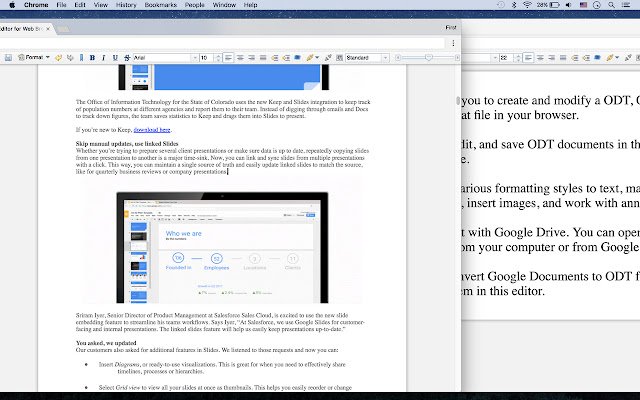The width and height of the screenshot is (640, 400).
Task: Click the 'Skip manual updates, use linked Slides' heading
Action: 127,144
